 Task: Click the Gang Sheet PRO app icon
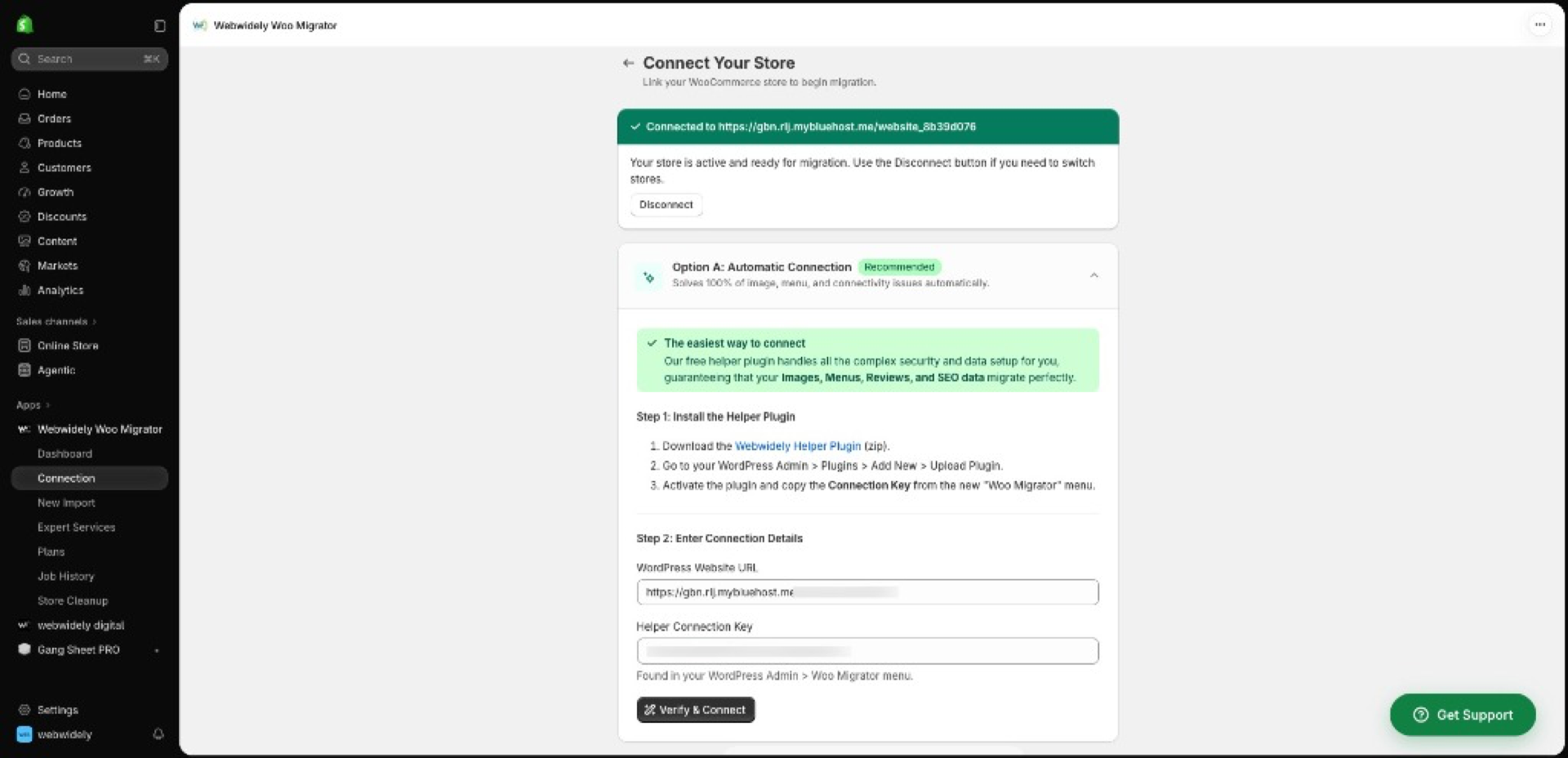[24, 649]
